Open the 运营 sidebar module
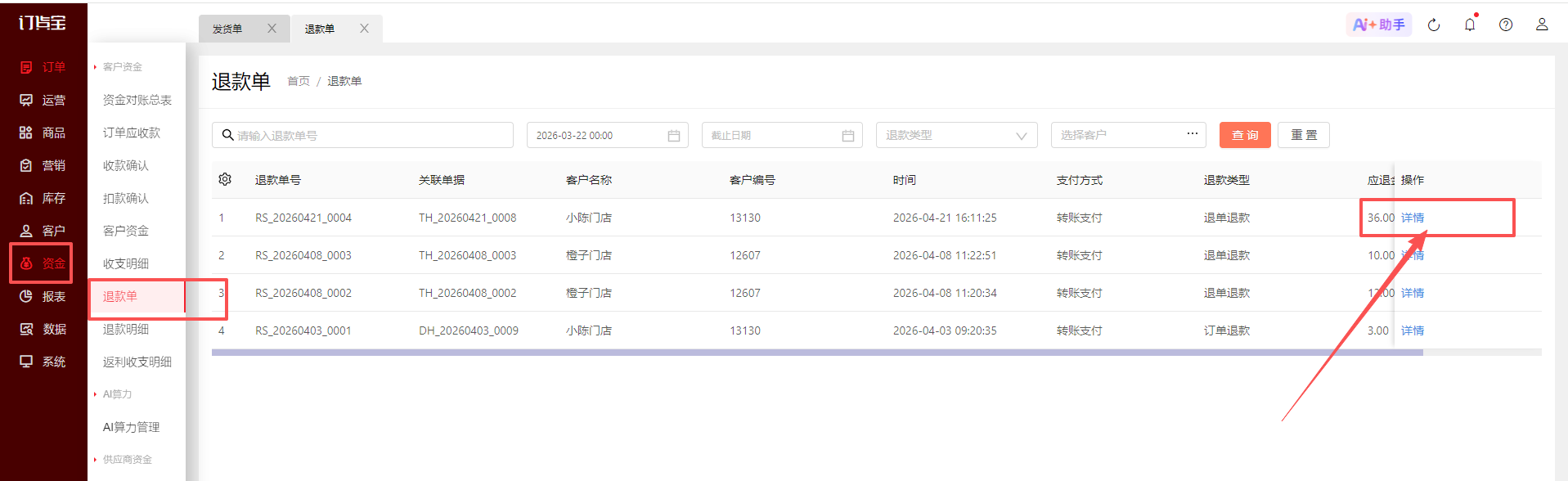 [43, 100]
